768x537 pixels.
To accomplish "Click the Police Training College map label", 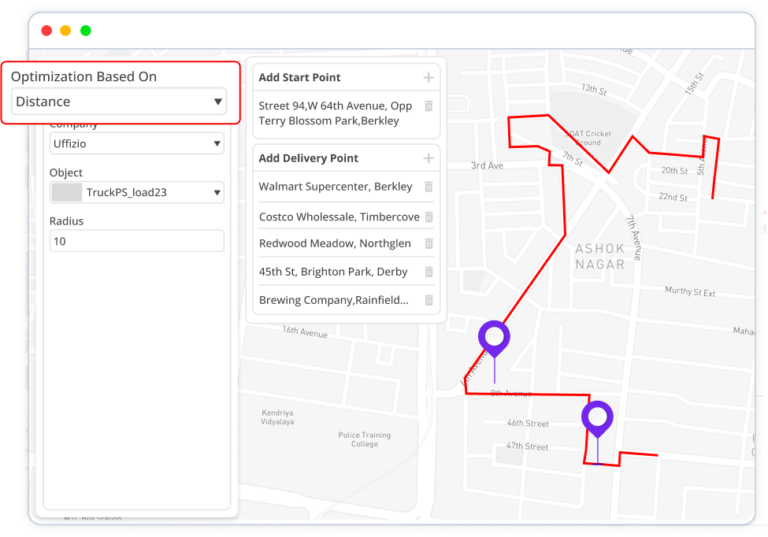I will click(364, 439).
